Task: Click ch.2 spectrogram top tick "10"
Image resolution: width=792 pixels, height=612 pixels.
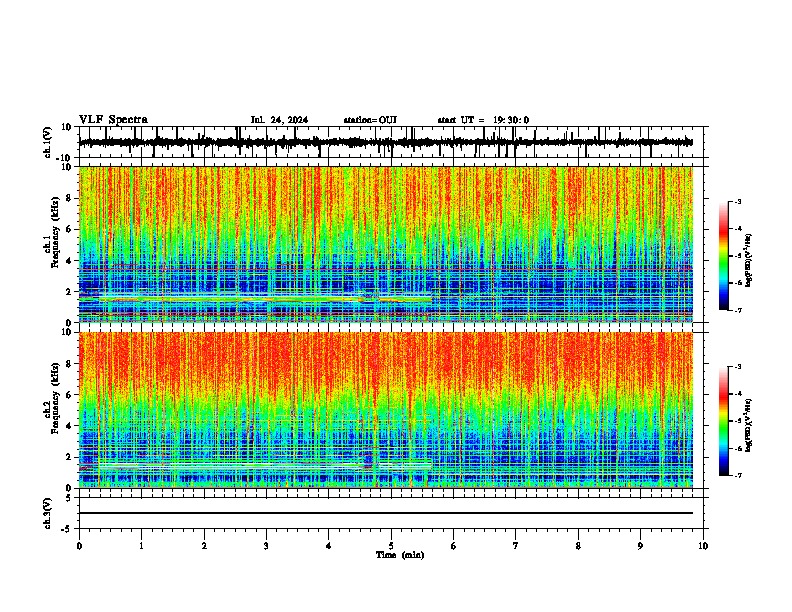Action: click(67, 332)
